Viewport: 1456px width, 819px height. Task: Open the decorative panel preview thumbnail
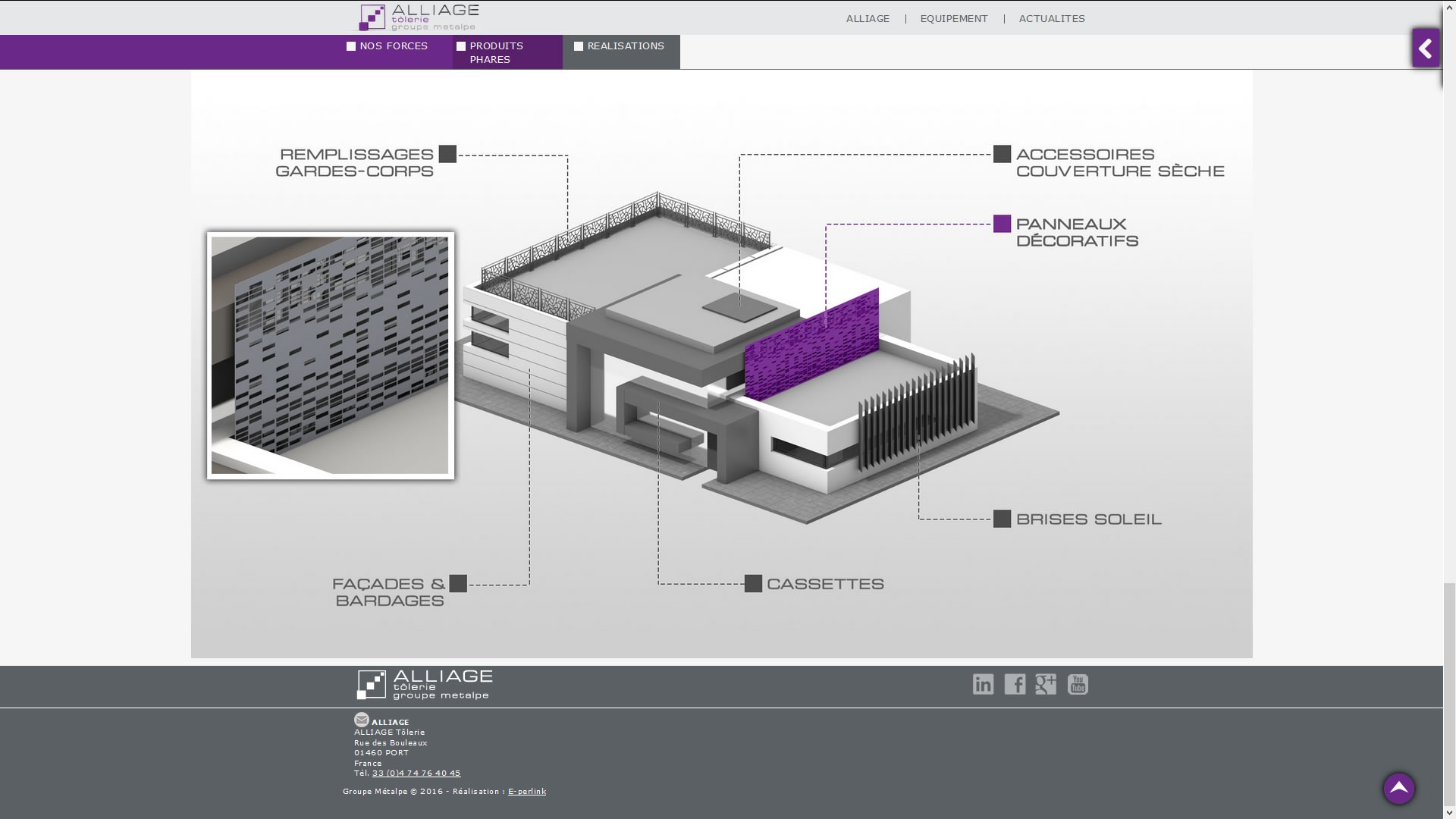tap(330, 356)
